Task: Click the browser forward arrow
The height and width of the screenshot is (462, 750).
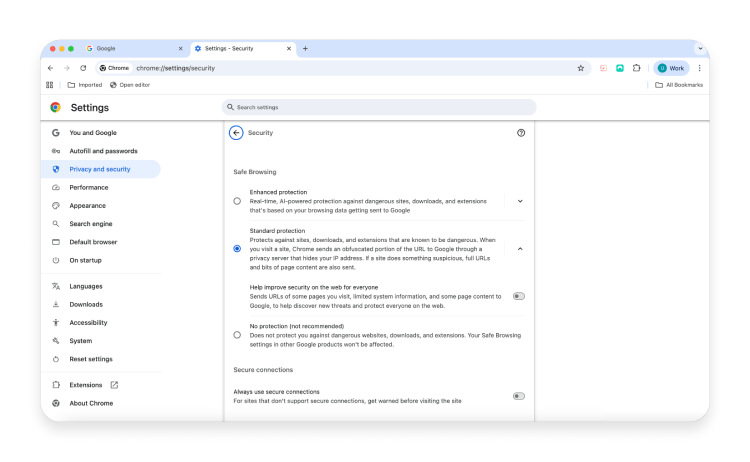Action: tap(67, 68)
